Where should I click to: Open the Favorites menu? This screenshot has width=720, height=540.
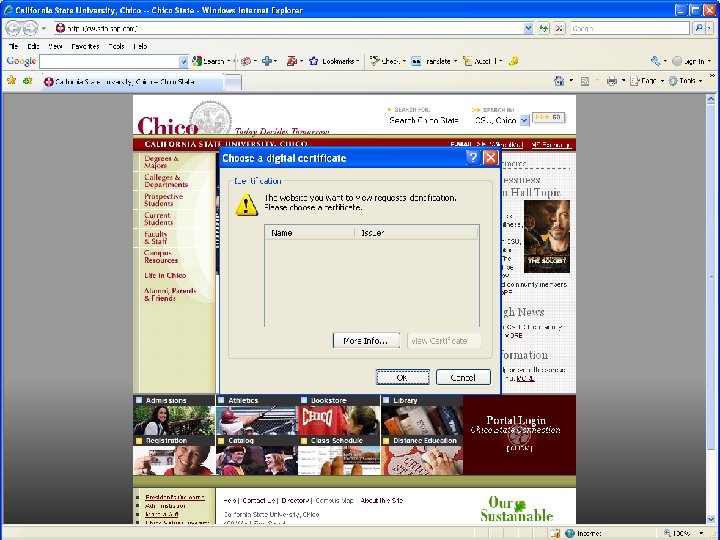tap(85, 46)
